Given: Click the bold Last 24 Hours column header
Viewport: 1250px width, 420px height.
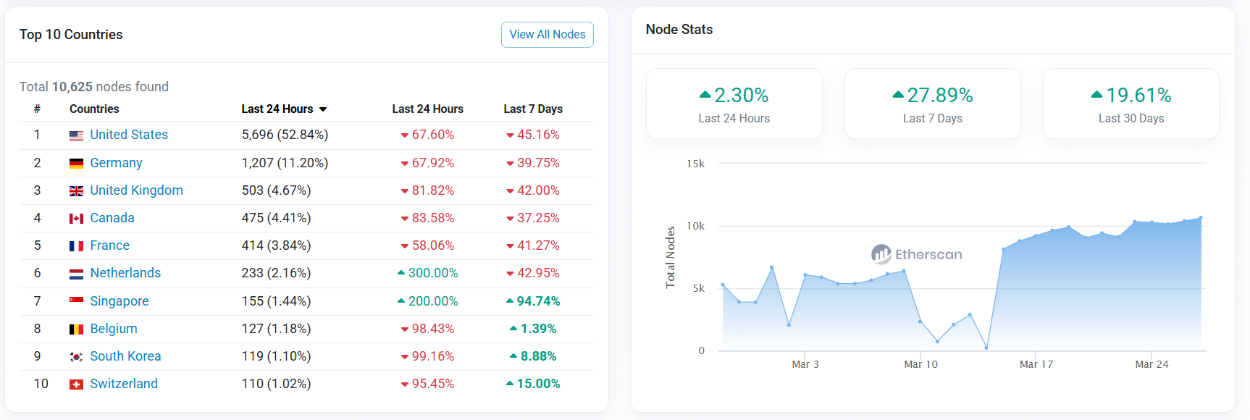Looking at the screenshot, I should pos(277,109).
